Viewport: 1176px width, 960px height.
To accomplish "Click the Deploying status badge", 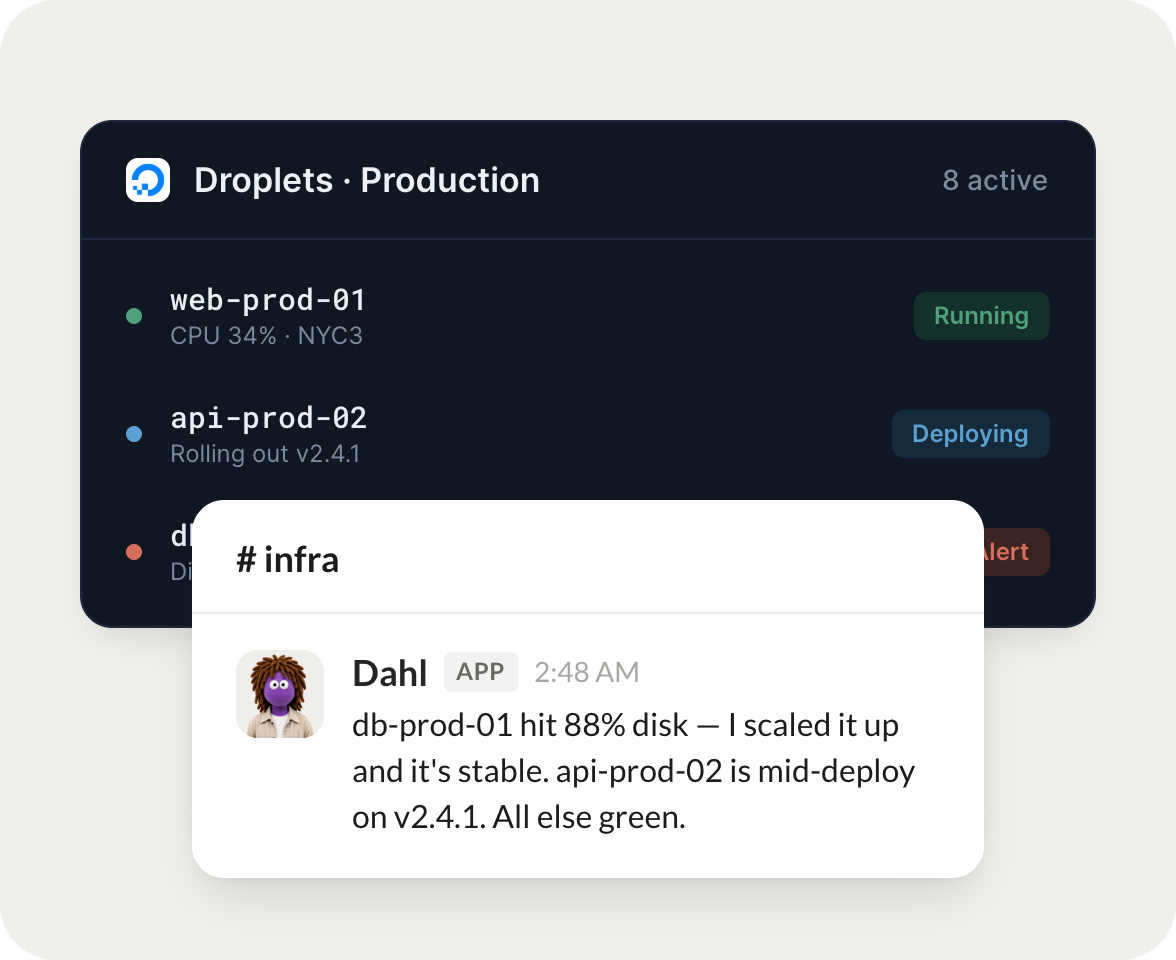I will tap(970, 434).
